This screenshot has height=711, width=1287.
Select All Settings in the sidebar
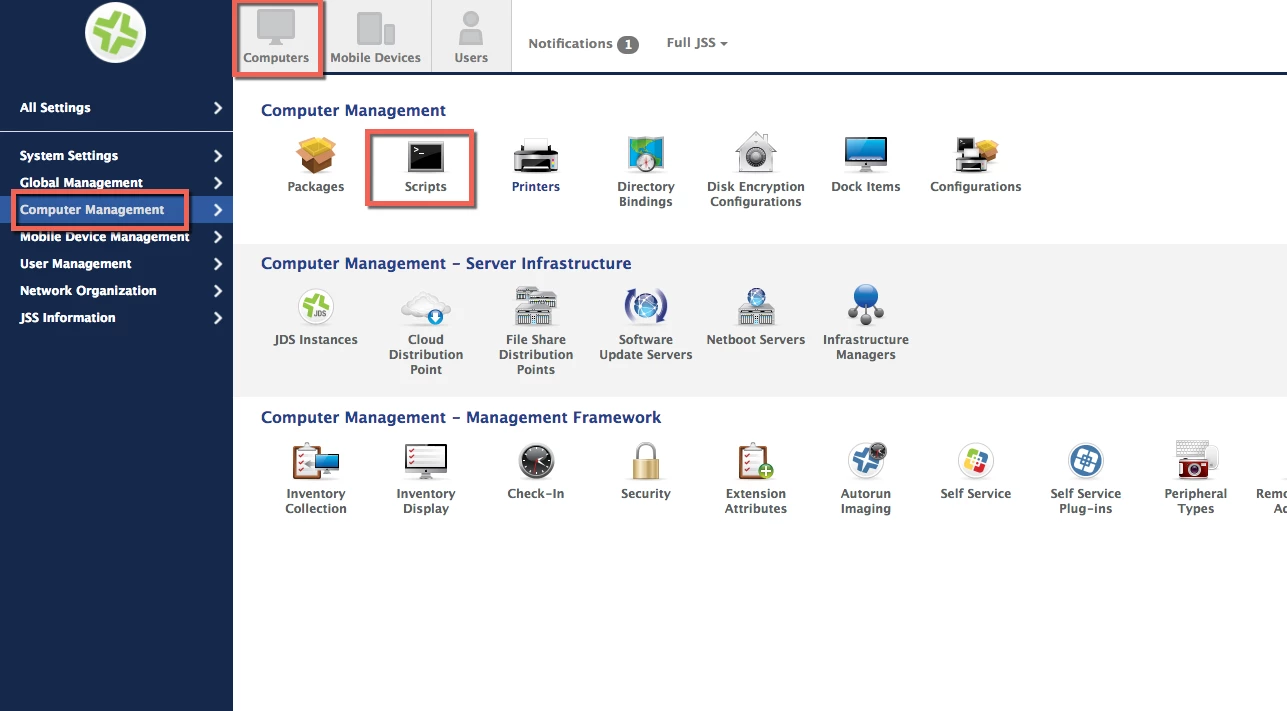(55, 108)
